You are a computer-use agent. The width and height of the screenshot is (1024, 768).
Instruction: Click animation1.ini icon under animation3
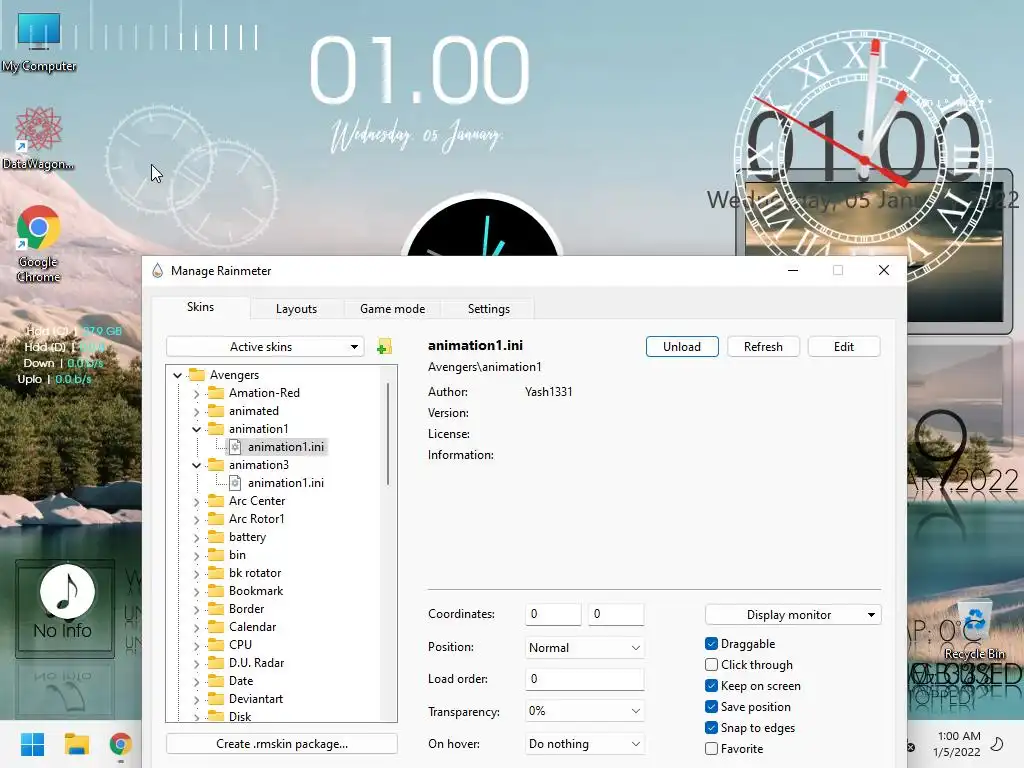pyautogui.click(x=235, y=483)
